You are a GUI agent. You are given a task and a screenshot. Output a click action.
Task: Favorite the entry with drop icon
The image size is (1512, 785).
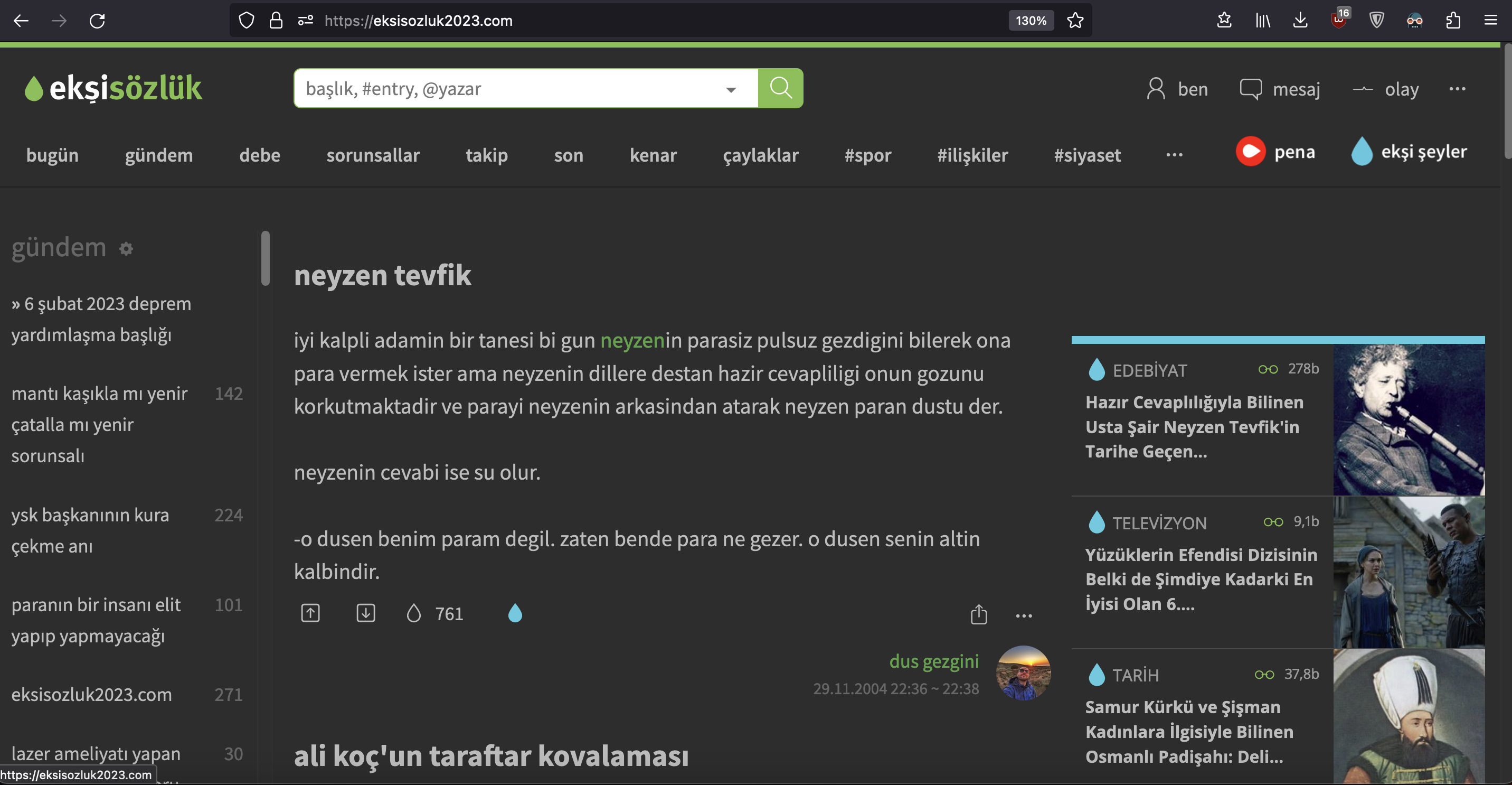tap(414, 613)
